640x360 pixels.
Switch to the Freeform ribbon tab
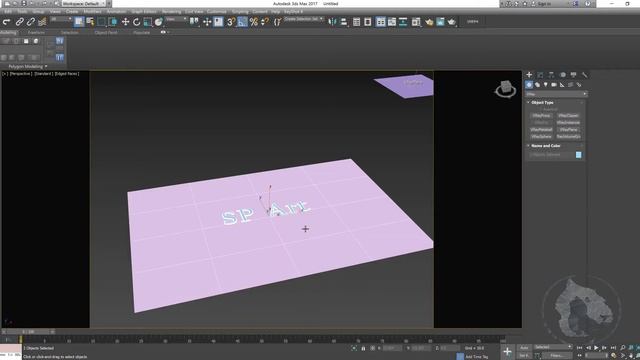click(36, 33)
